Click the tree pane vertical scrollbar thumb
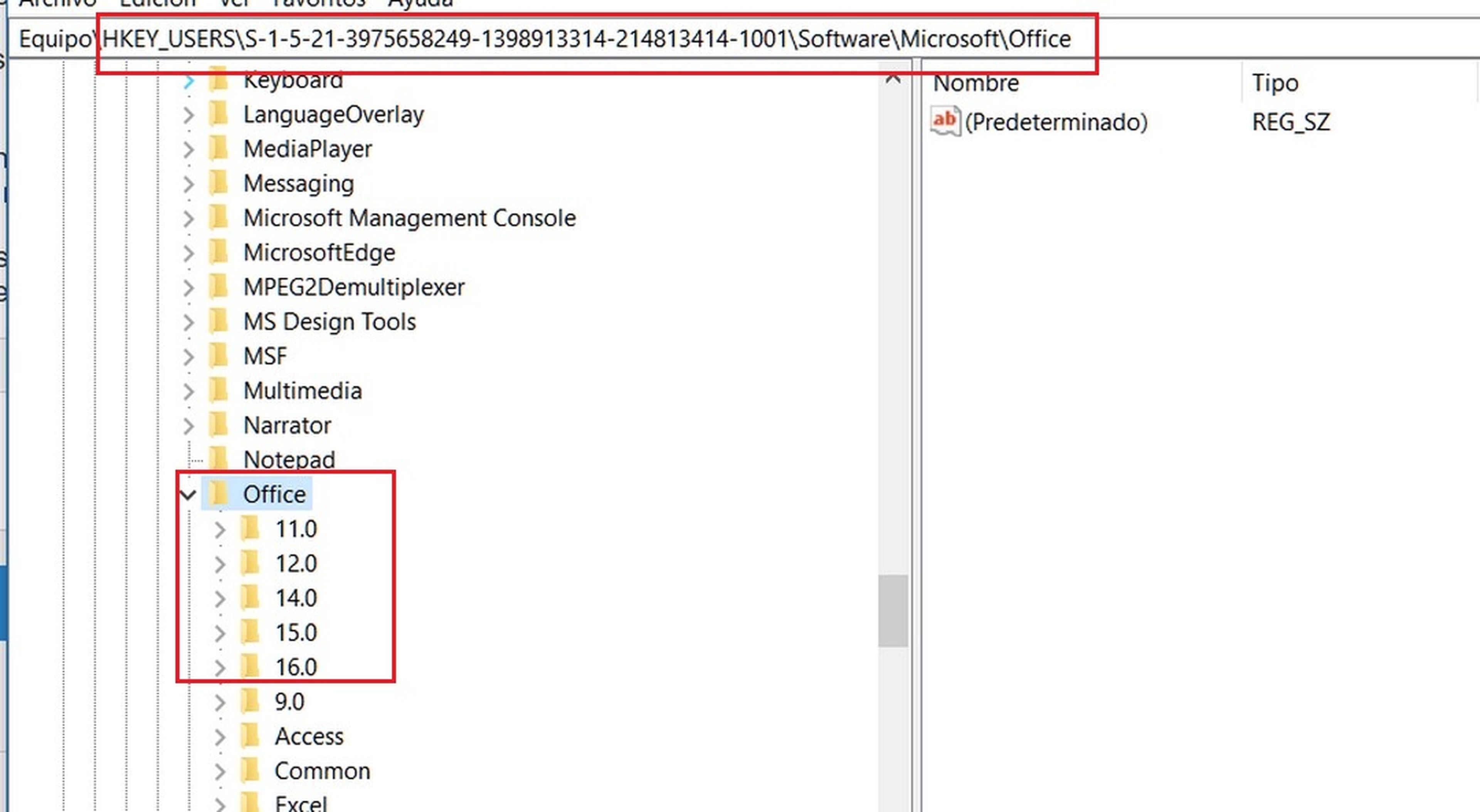Screen dimensions: 1480x812 point(893,611)
